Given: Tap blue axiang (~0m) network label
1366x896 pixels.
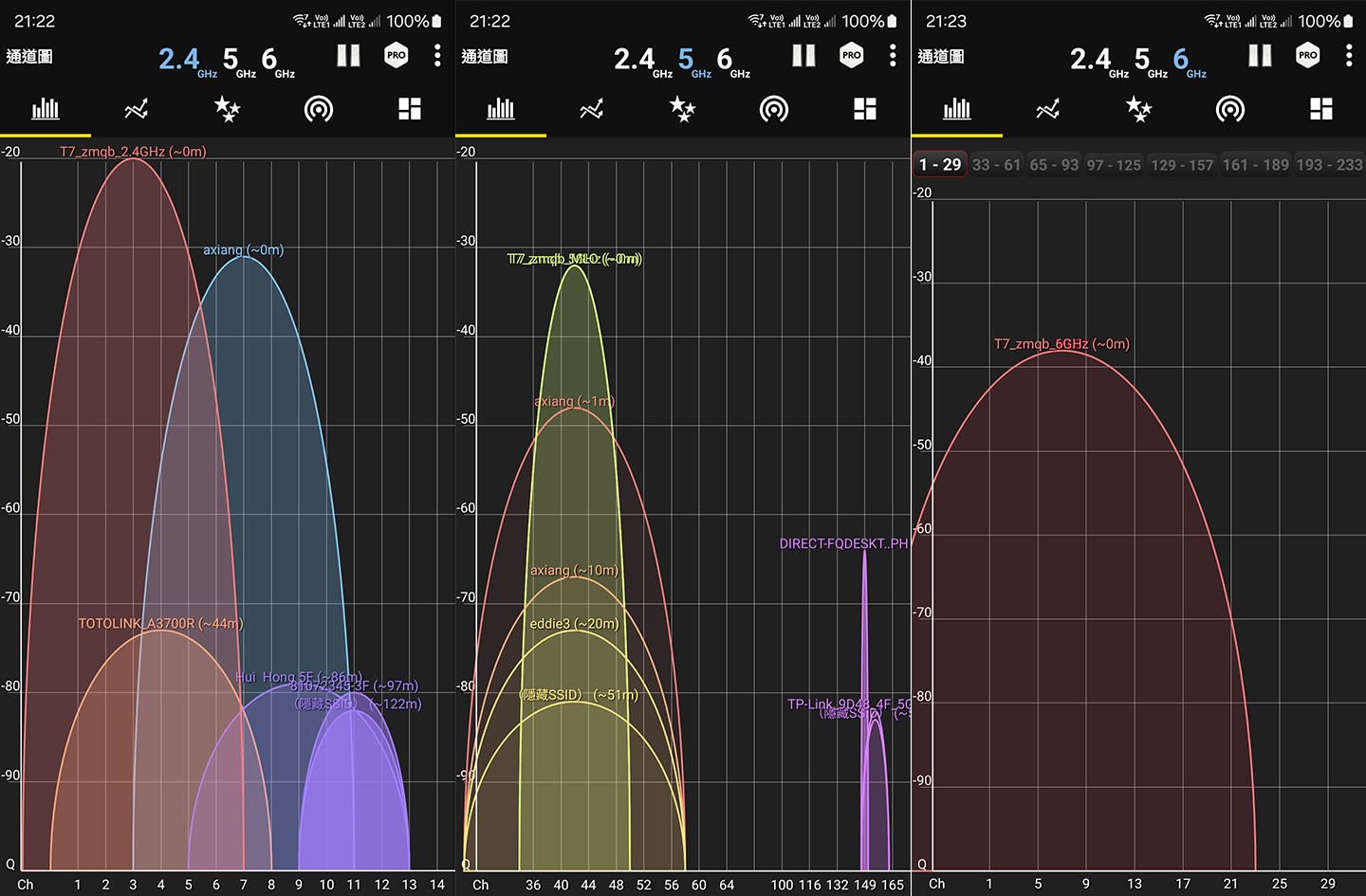Looking at the screenshot, I should pyautogui.click(x=243, y=250).
